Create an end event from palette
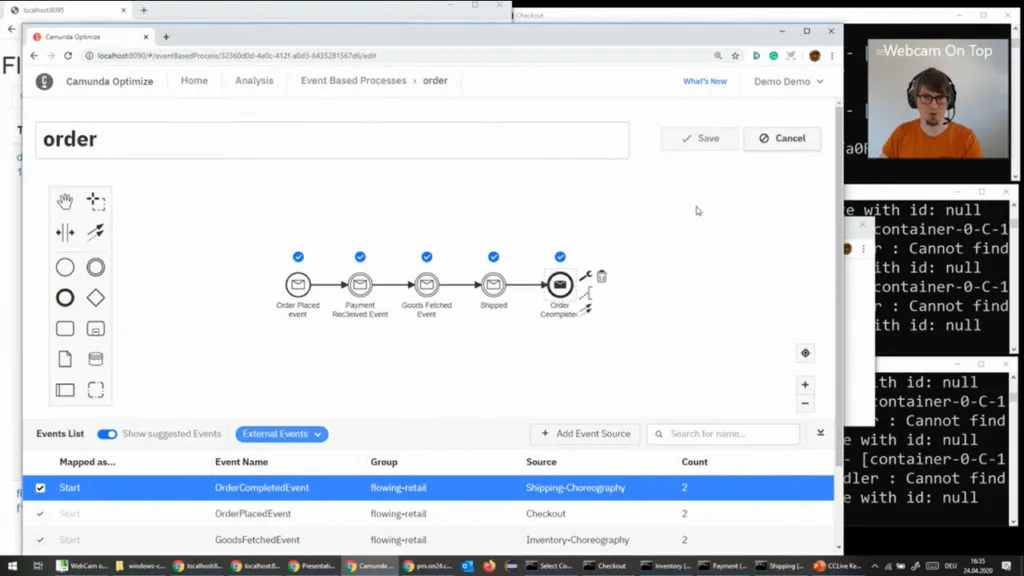 65,298
